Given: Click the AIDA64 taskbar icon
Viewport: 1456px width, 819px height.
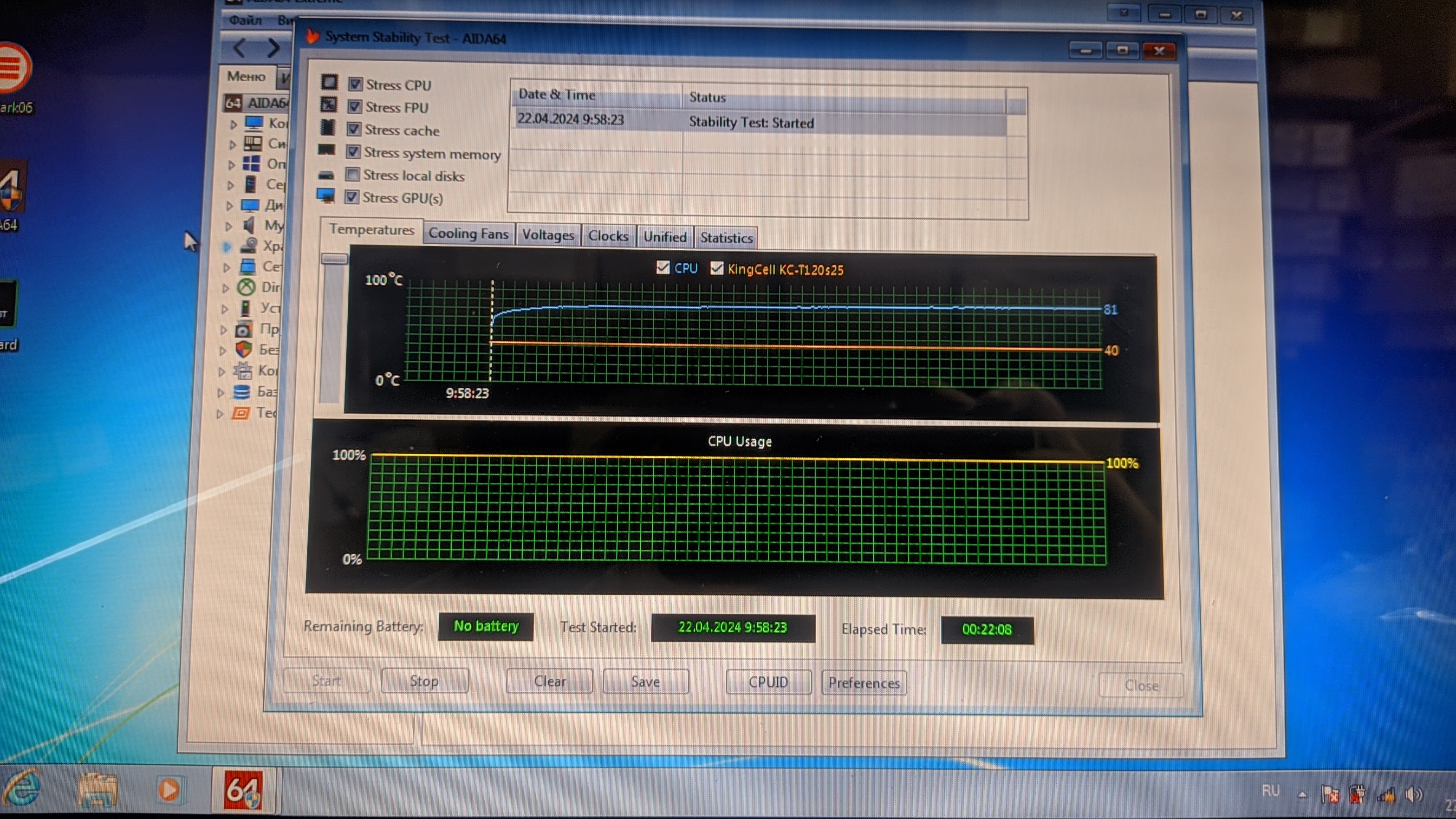Looking at the screenshot, I should 244,790.
